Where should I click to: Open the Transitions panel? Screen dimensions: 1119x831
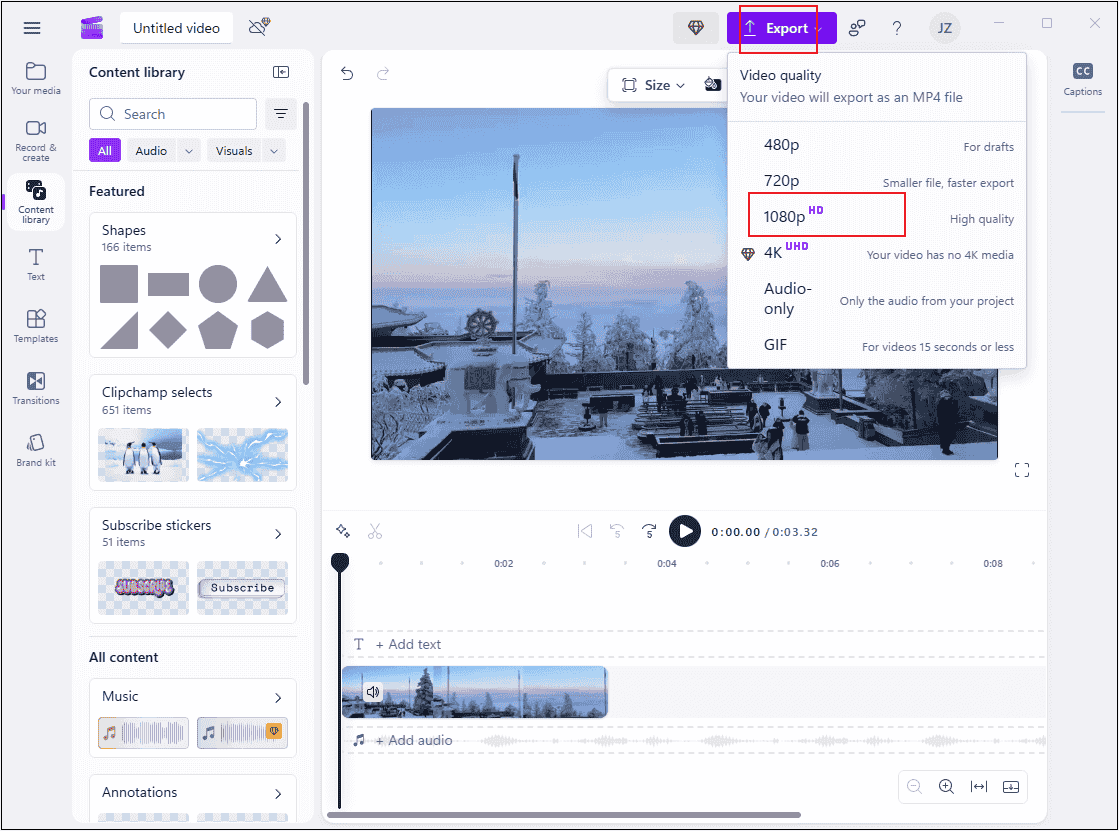point(36,388)
